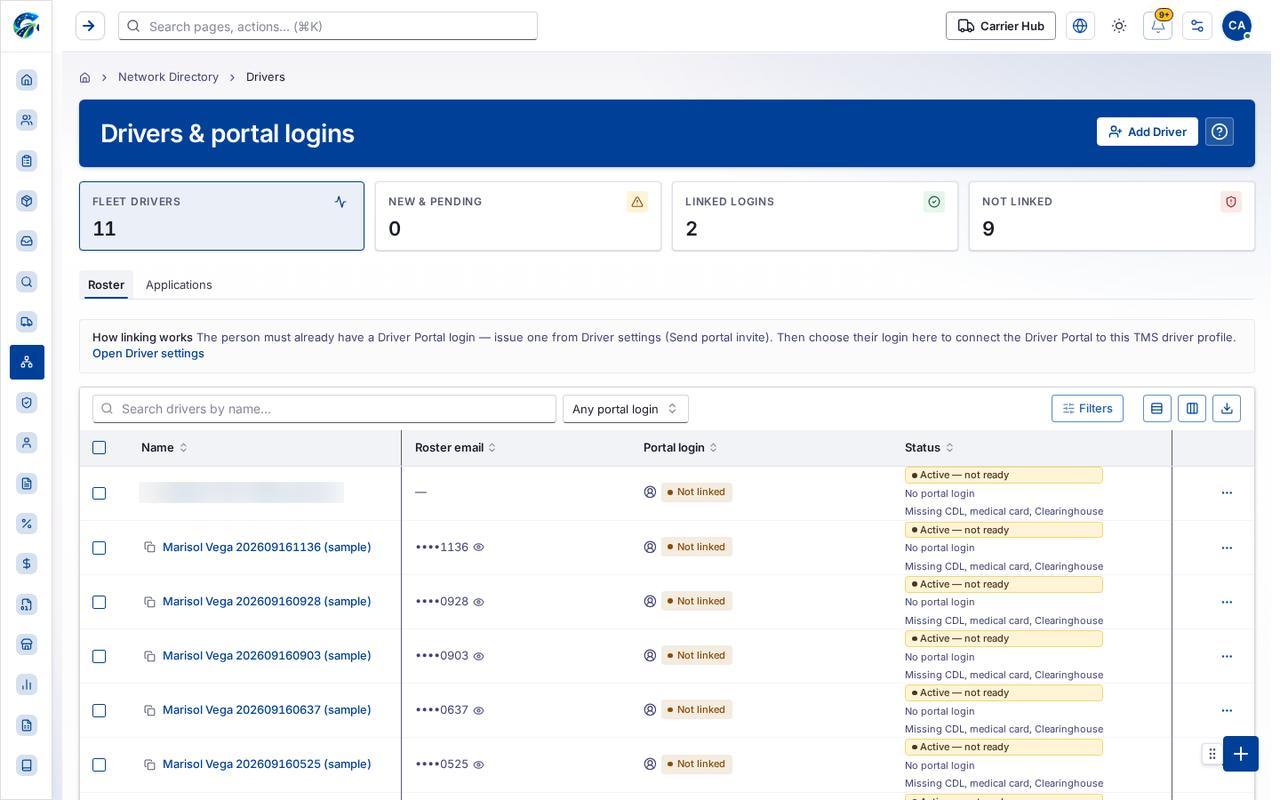Select the Roster tab

click(106, 285)
